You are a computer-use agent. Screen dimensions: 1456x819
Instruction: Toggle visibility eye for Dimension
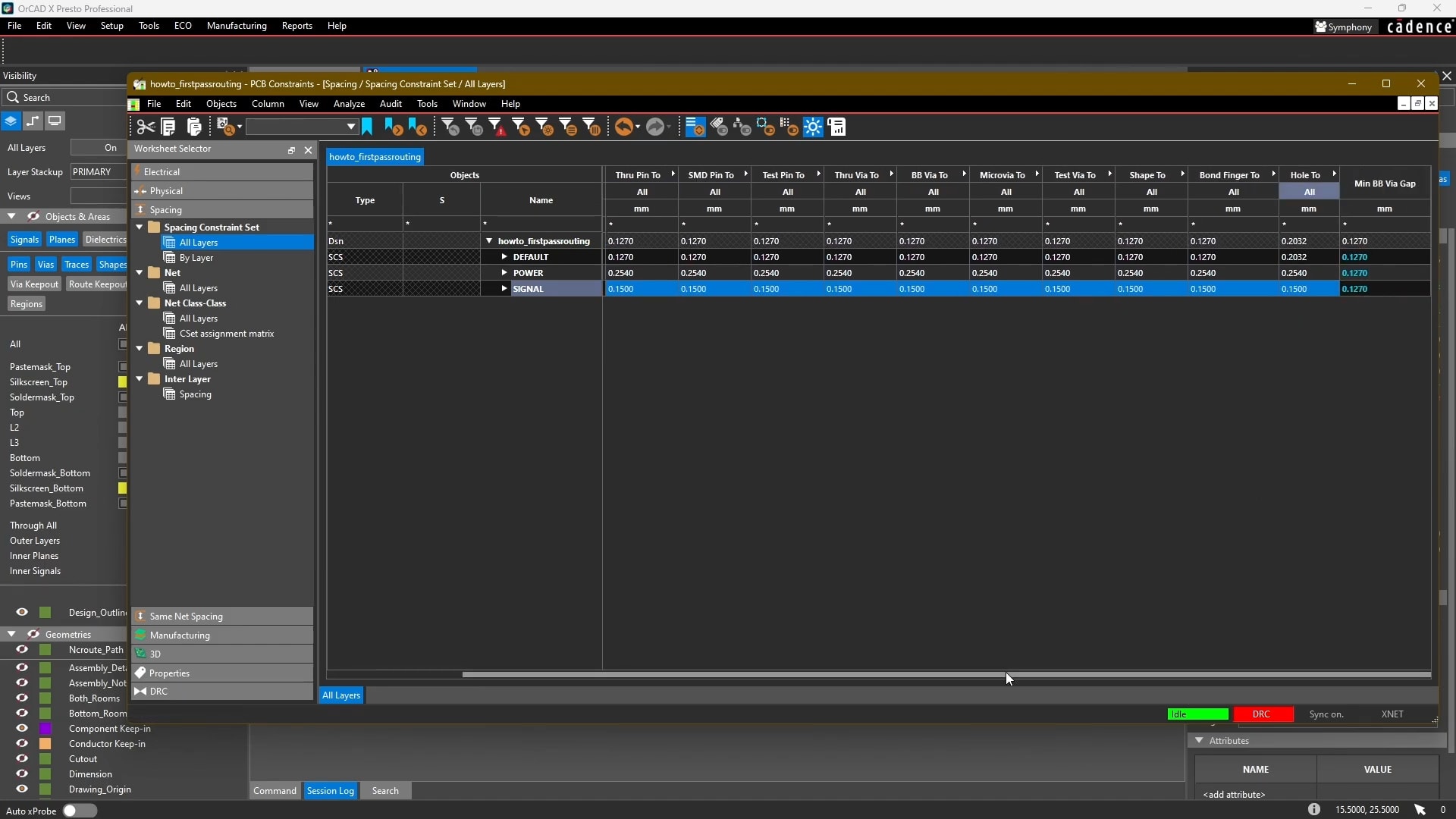pos(22,773)
